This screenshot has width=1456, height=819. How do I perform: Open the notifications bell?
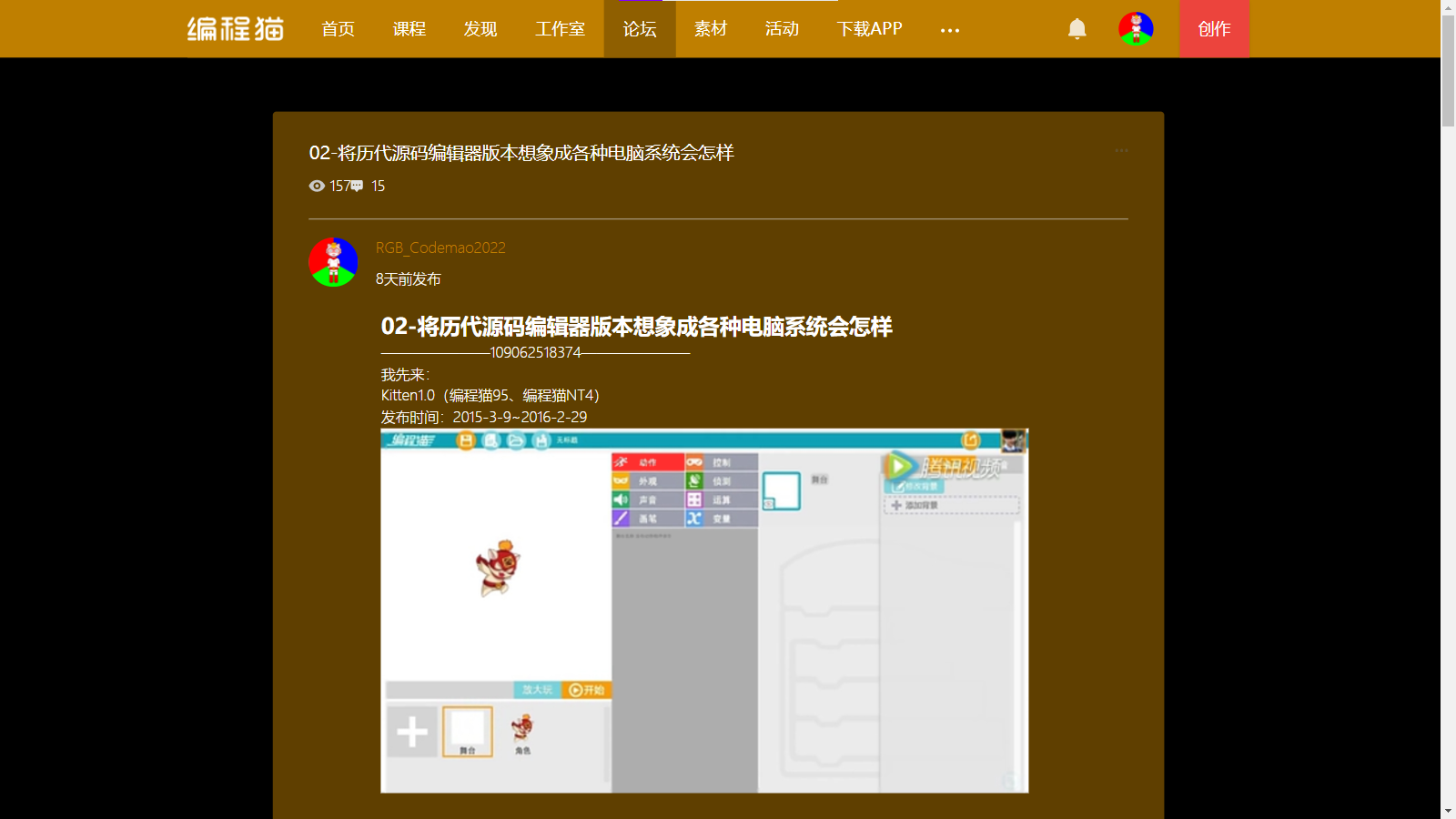(1077, 29)
